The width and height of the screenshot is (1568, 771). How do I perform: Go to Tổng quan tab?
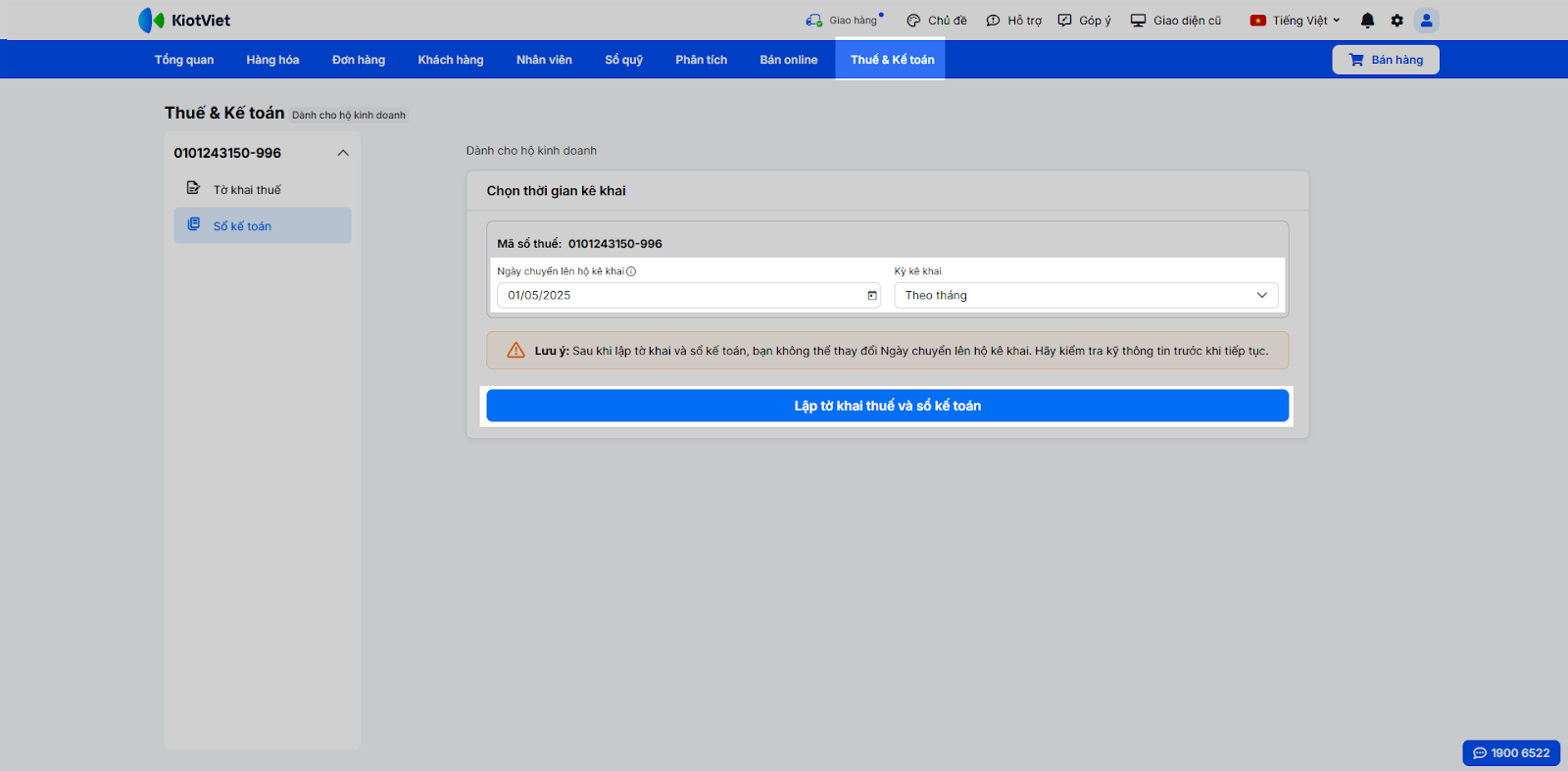[184, 60]
